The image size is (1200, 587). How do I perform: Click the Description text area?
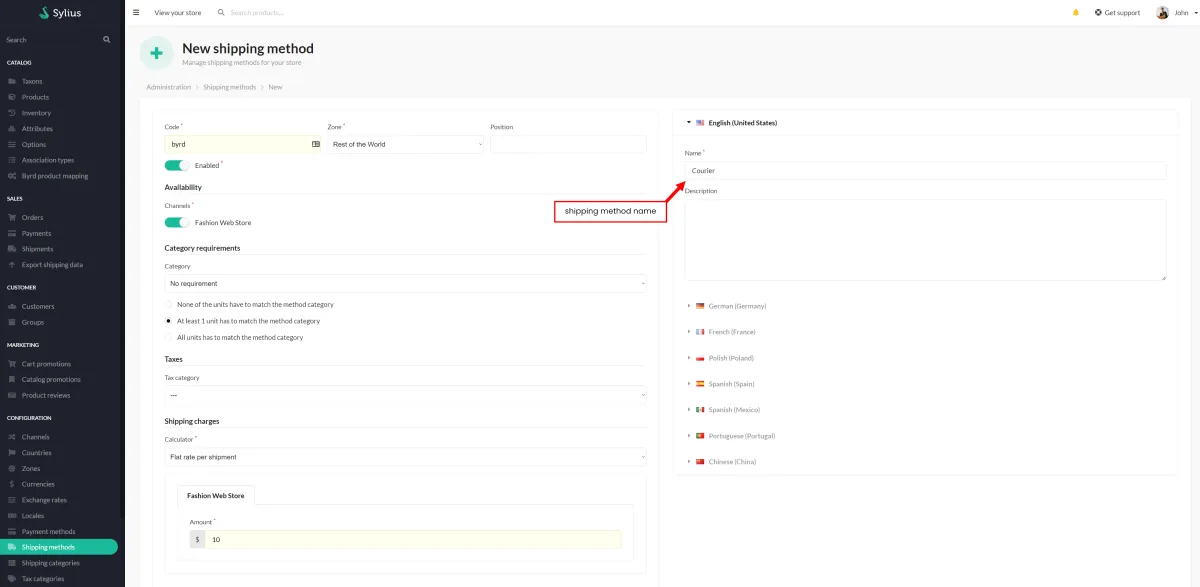point(925,240)
